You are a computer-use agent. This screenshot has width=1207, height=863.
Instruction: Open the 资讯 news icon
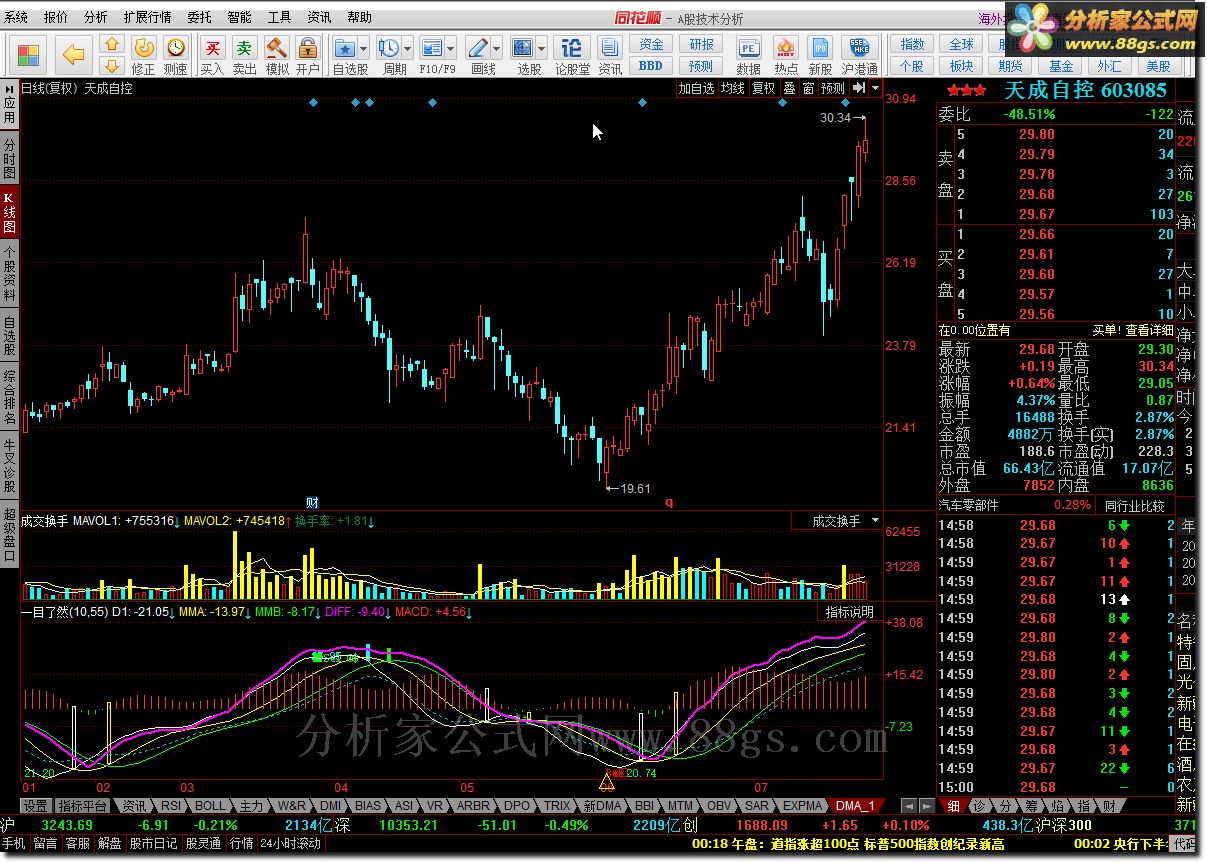click(x=610, y=56)
